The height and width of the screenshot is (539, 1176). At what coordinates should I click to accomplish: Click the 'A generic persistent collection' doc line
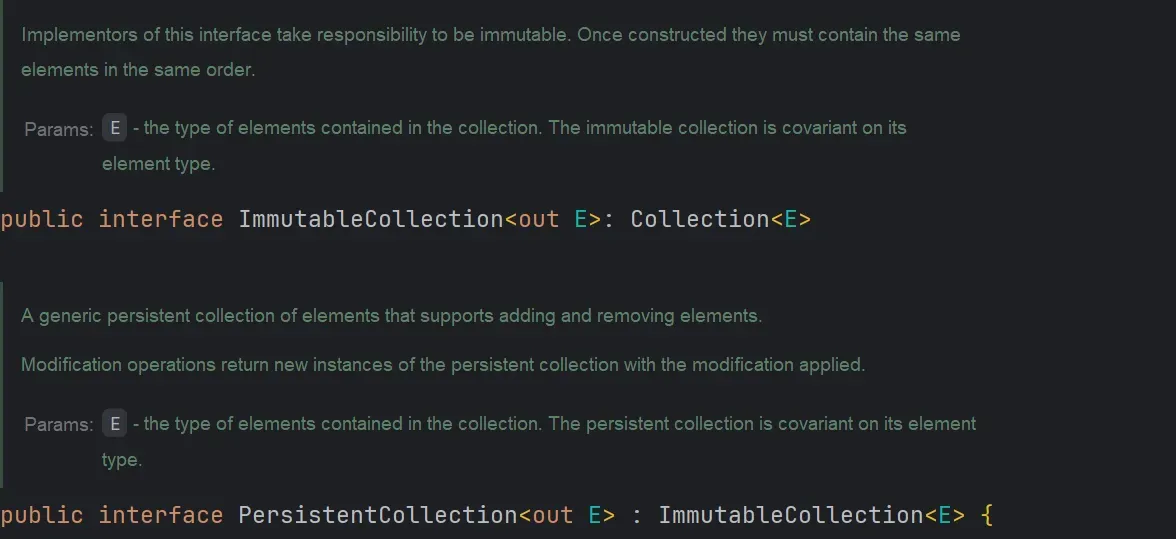tap(391, 316)
